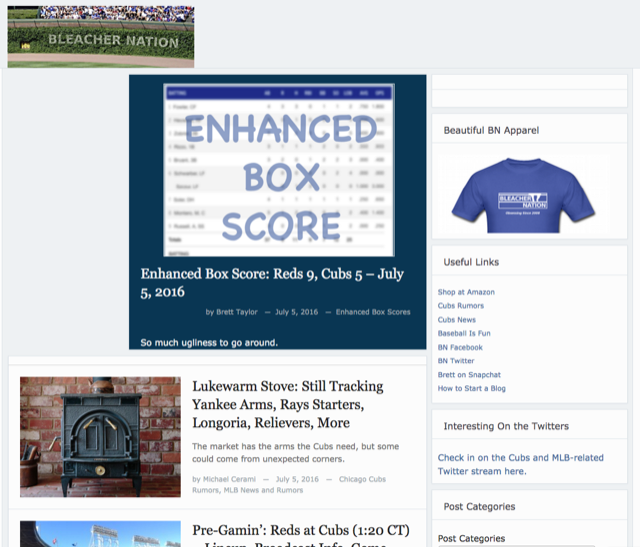Go to Cubs News link
This screenshot has width=640, height=547.
(x=457, y=320)
